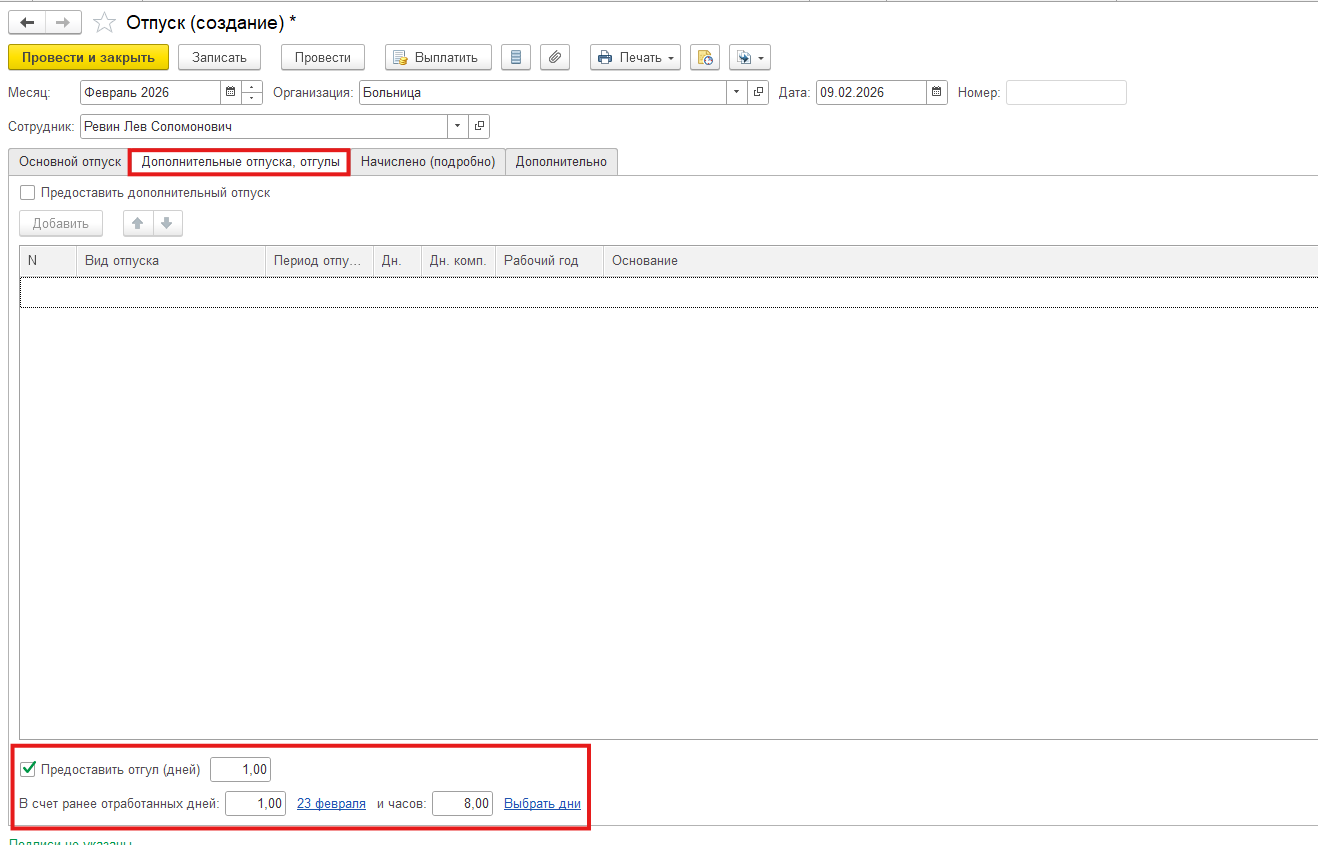The image size is (1318, 845).
Task: Click the Выплатить button
Action: [438, 57]
